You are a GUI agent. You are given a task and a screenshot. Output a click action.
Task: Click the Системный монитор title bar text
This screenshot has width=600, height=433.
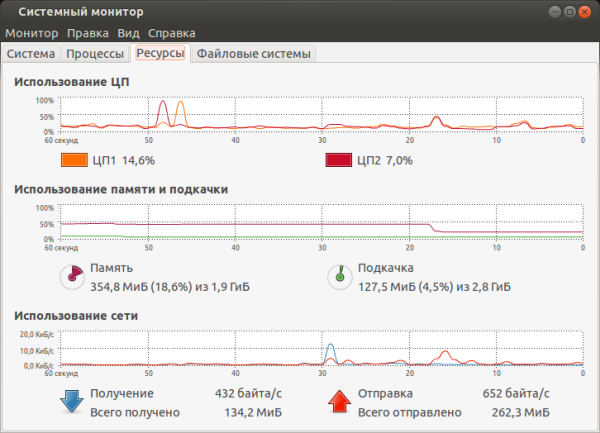tap(81, 12)
